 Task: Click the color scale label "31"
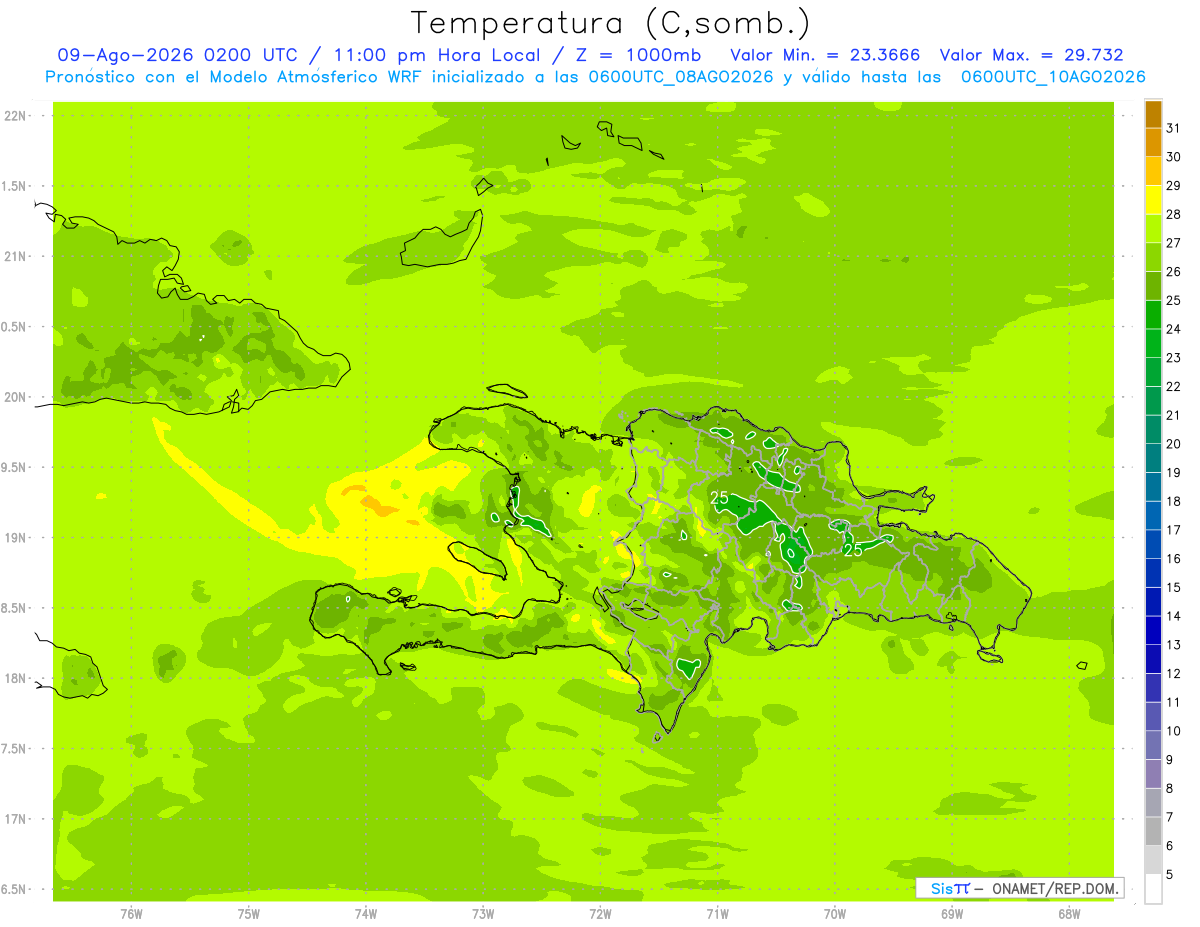point(1174,127)
